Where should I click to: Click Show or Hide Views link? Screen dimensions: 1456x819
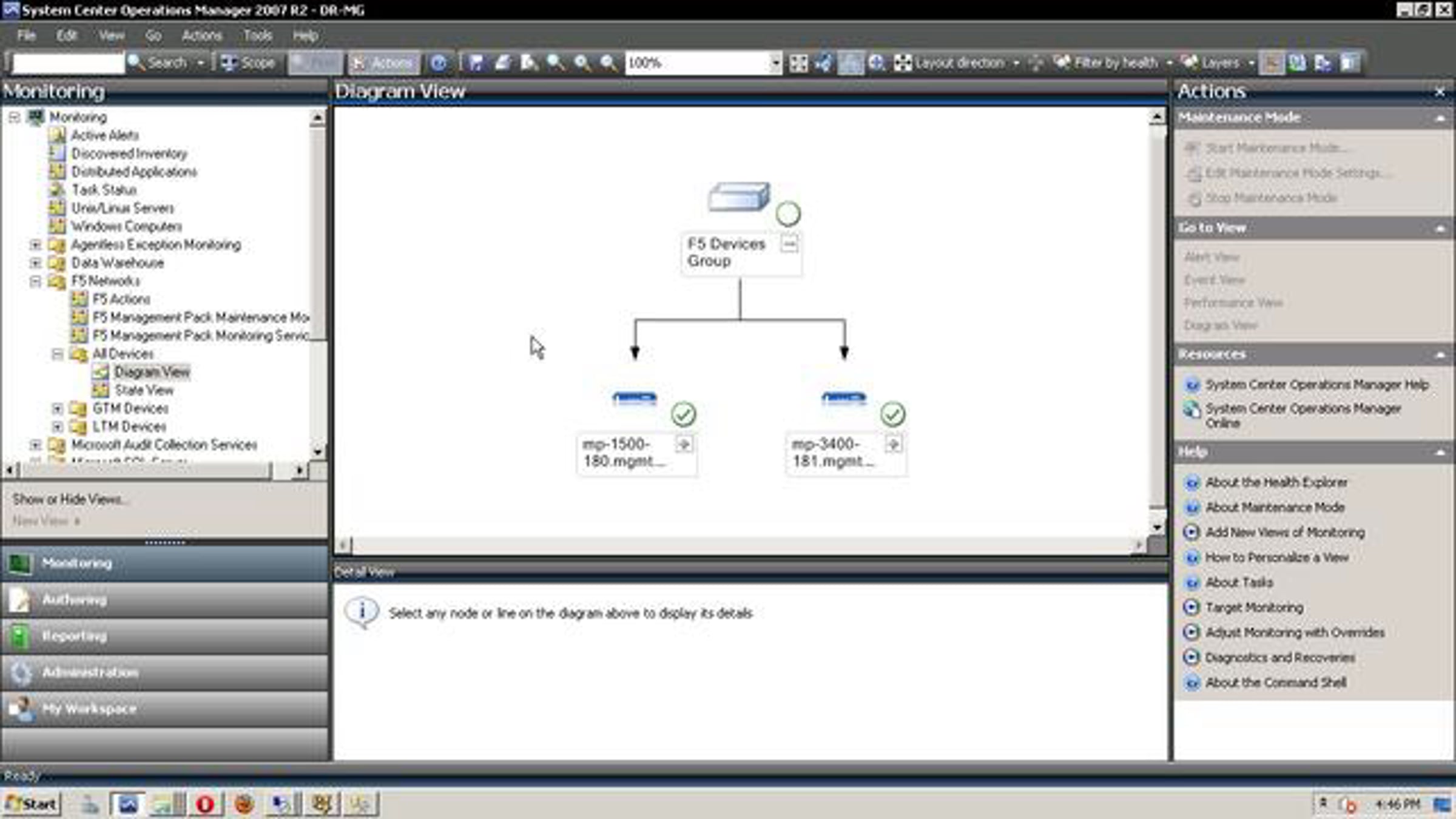(x=70, y=500)
